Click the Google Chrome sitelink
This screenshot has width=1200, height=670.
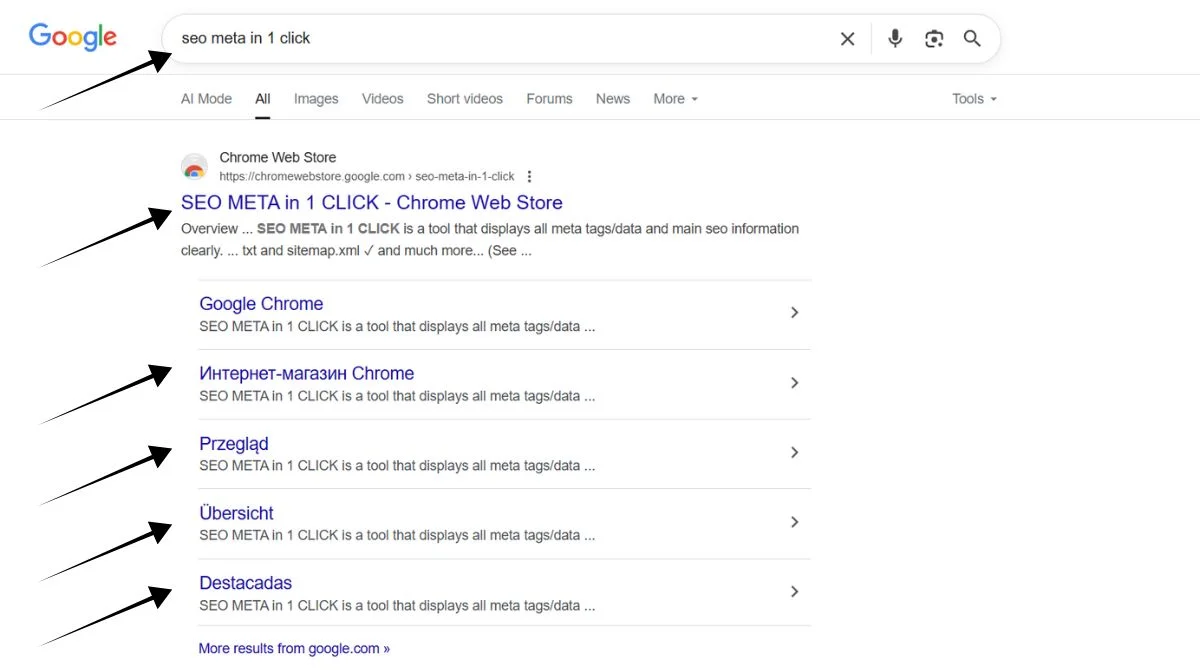coord(261,304)
